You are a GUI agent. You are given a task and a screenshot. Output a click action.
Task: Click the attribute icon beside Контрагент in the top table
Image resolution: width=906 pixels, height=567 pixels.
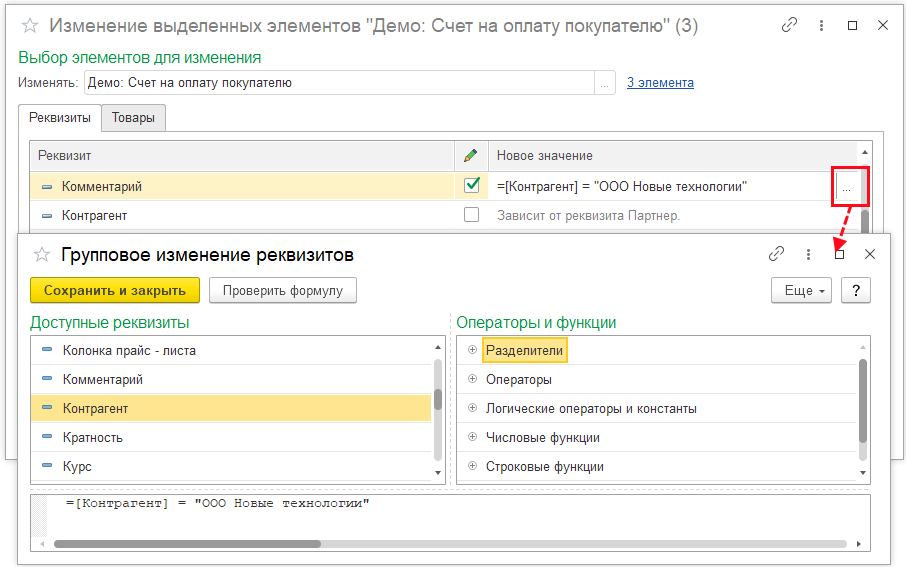tap(47, 216)
